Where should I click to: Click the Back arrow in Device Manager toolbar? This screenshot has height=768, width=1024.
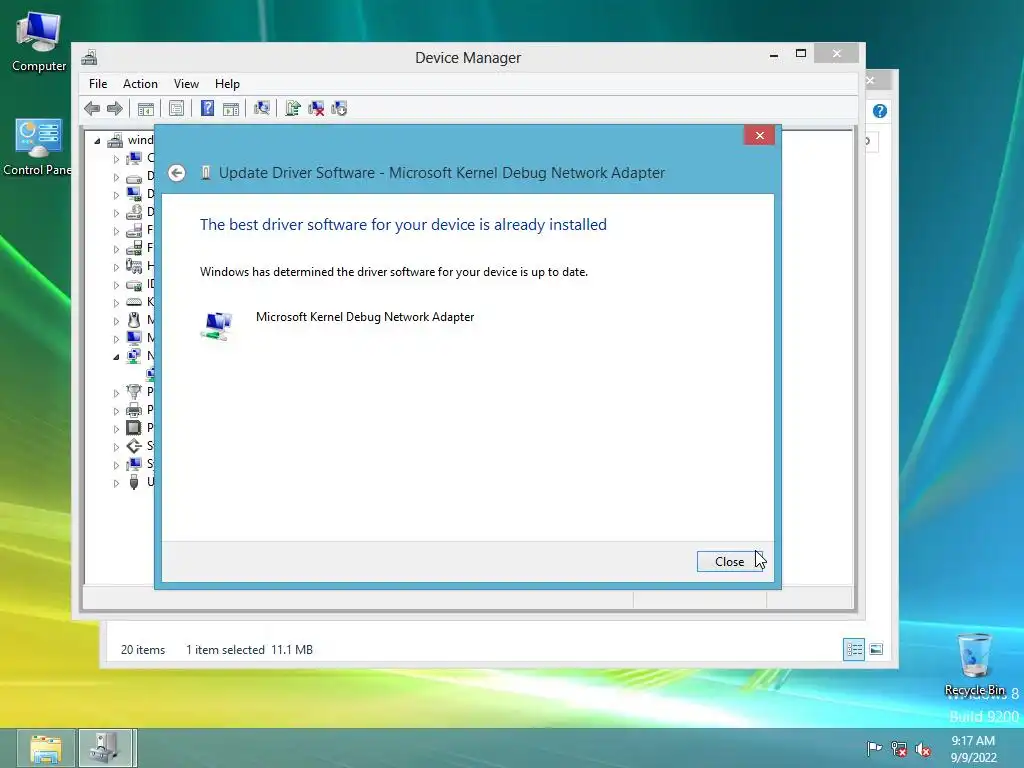92,108
